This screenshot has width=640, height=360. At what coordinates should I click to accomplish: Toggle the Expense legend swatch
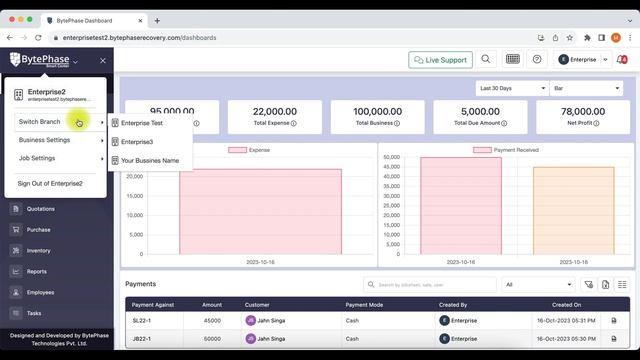pos(238,150)
